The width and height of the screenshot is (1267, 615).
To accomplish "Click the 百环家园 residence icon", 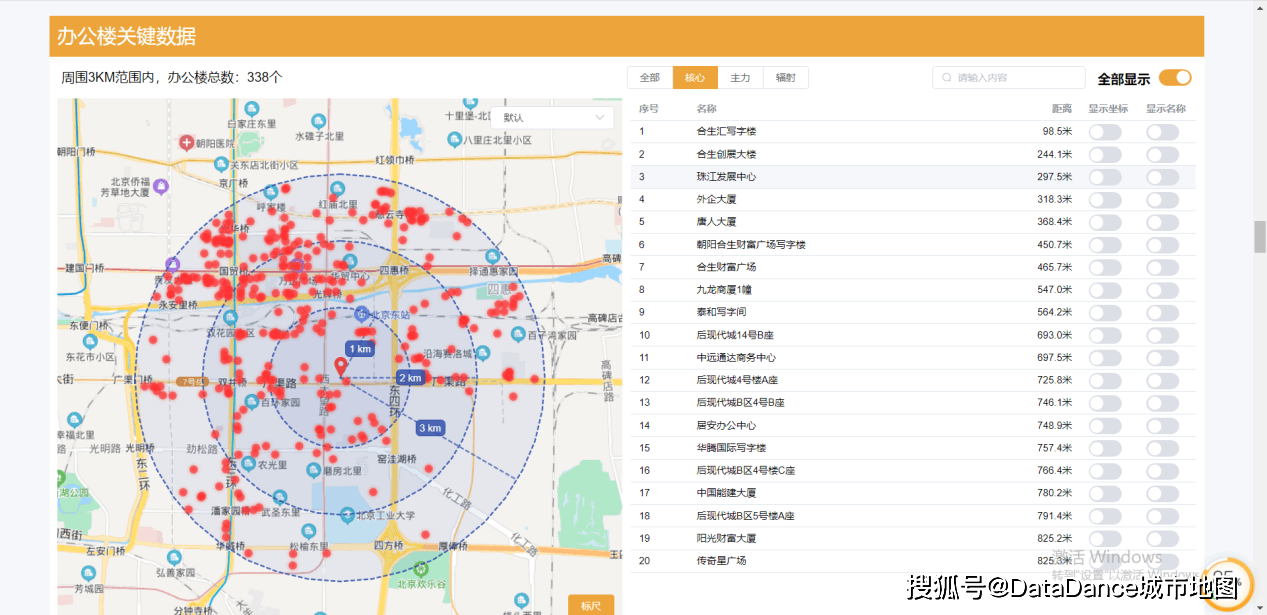I will pos(251,401).
